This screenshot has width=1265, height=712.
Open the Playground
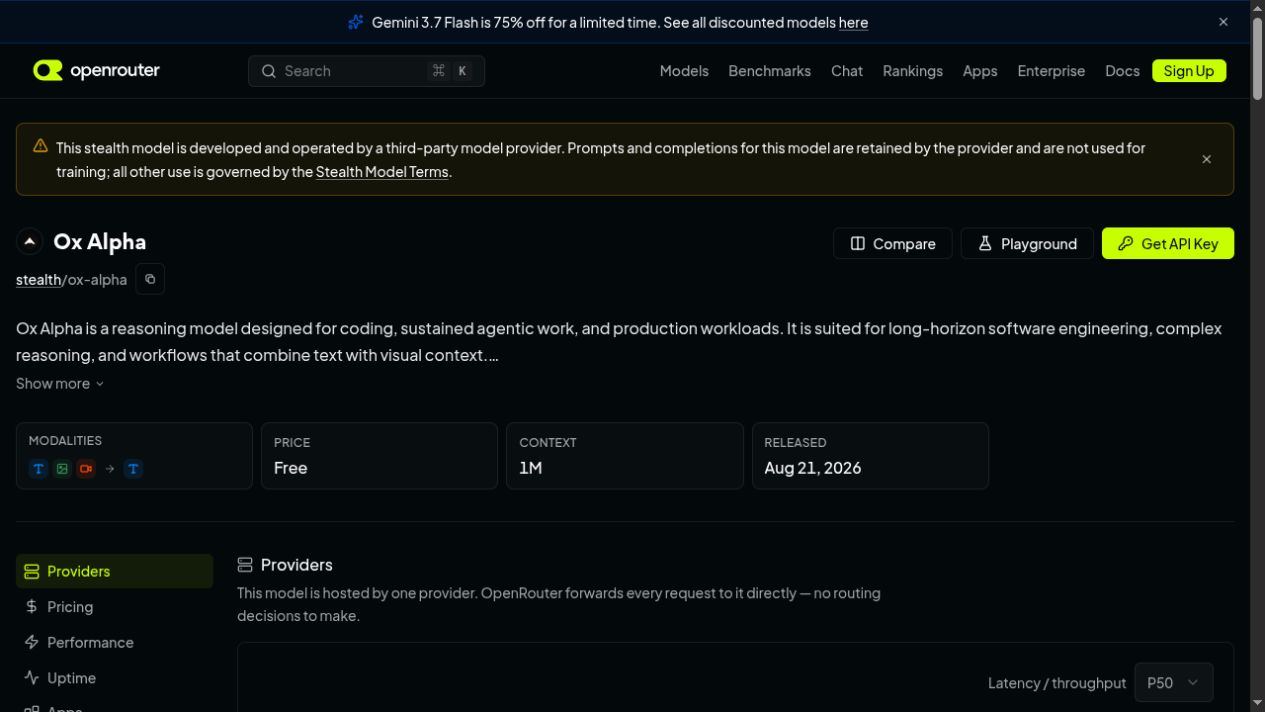(x=1027, y=243)
